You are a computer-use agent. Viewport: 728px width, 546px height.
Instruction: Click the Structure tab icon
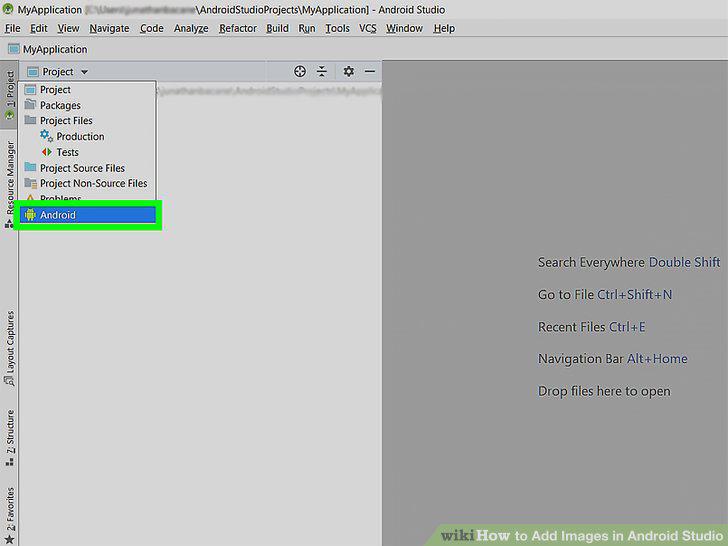tap(9, 462)
